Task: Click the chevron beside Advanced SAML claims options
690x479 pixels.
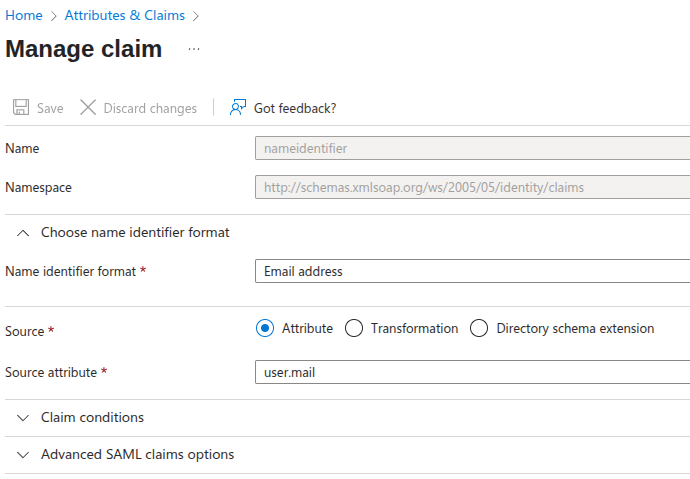Action: (x=23, y=455)
